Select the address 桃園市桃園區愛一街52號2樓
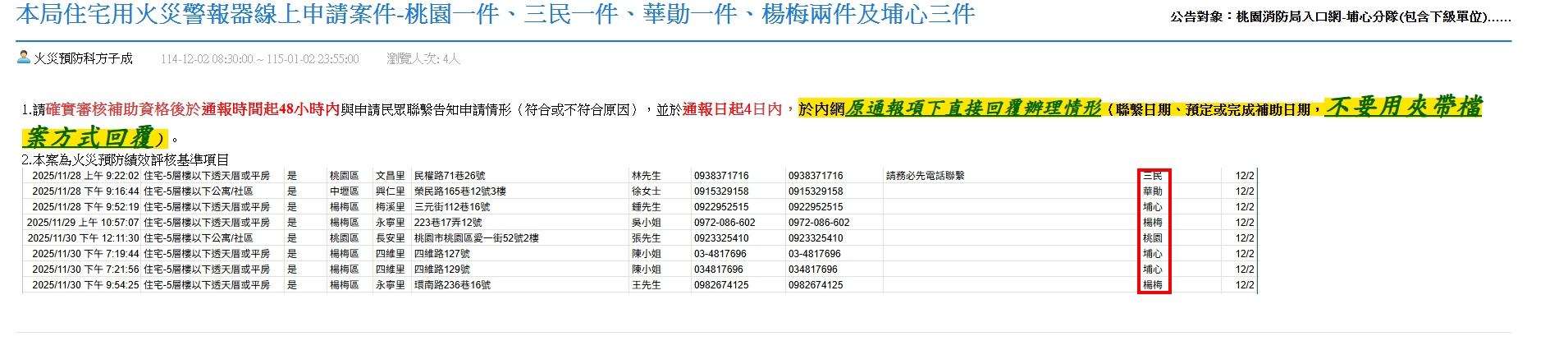The image size is (1568, 341). pos(476,238)
